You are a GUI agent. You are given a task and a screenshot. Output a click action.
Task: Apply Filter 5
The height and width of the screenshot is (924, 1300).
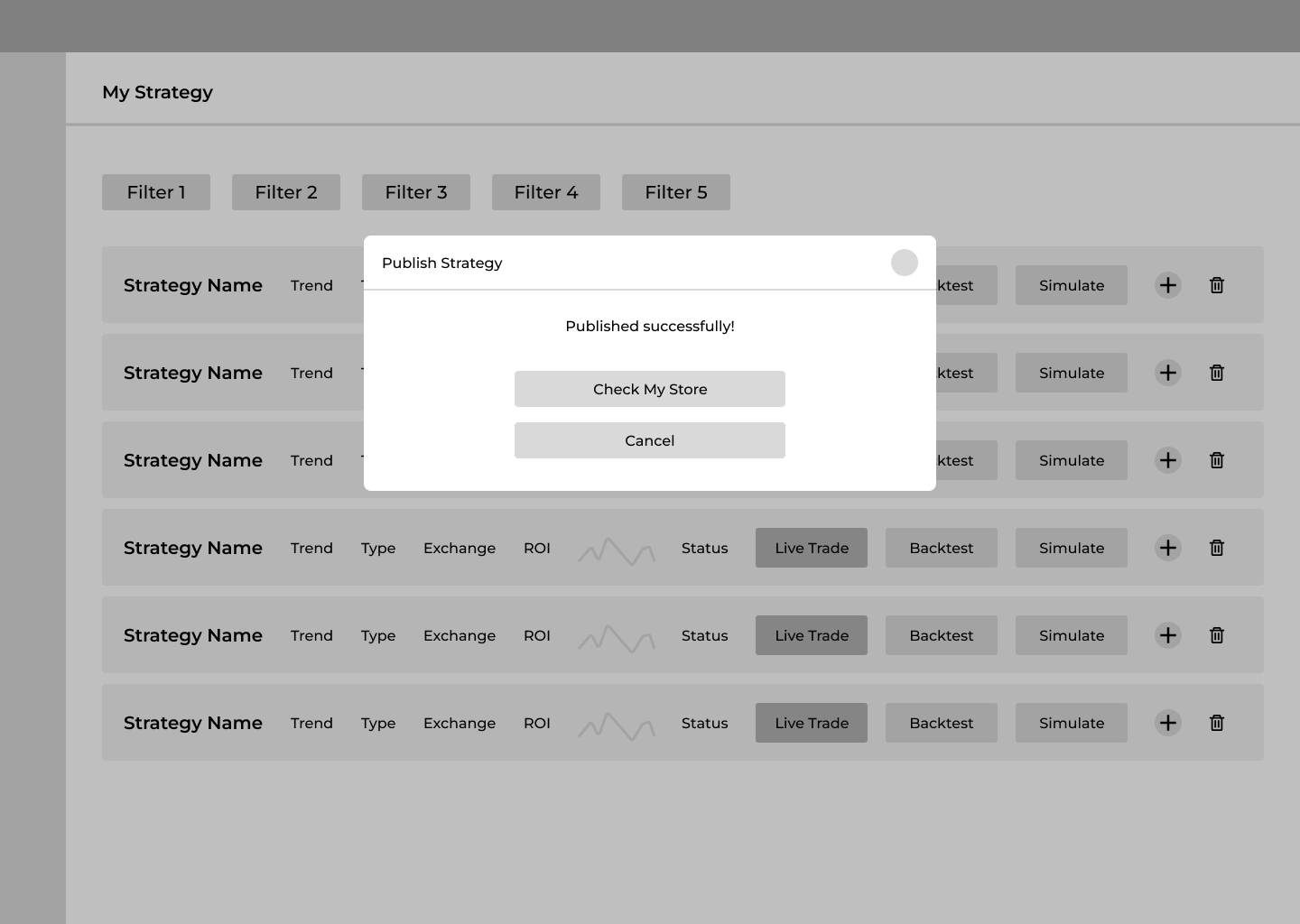(x=676, y=192)
